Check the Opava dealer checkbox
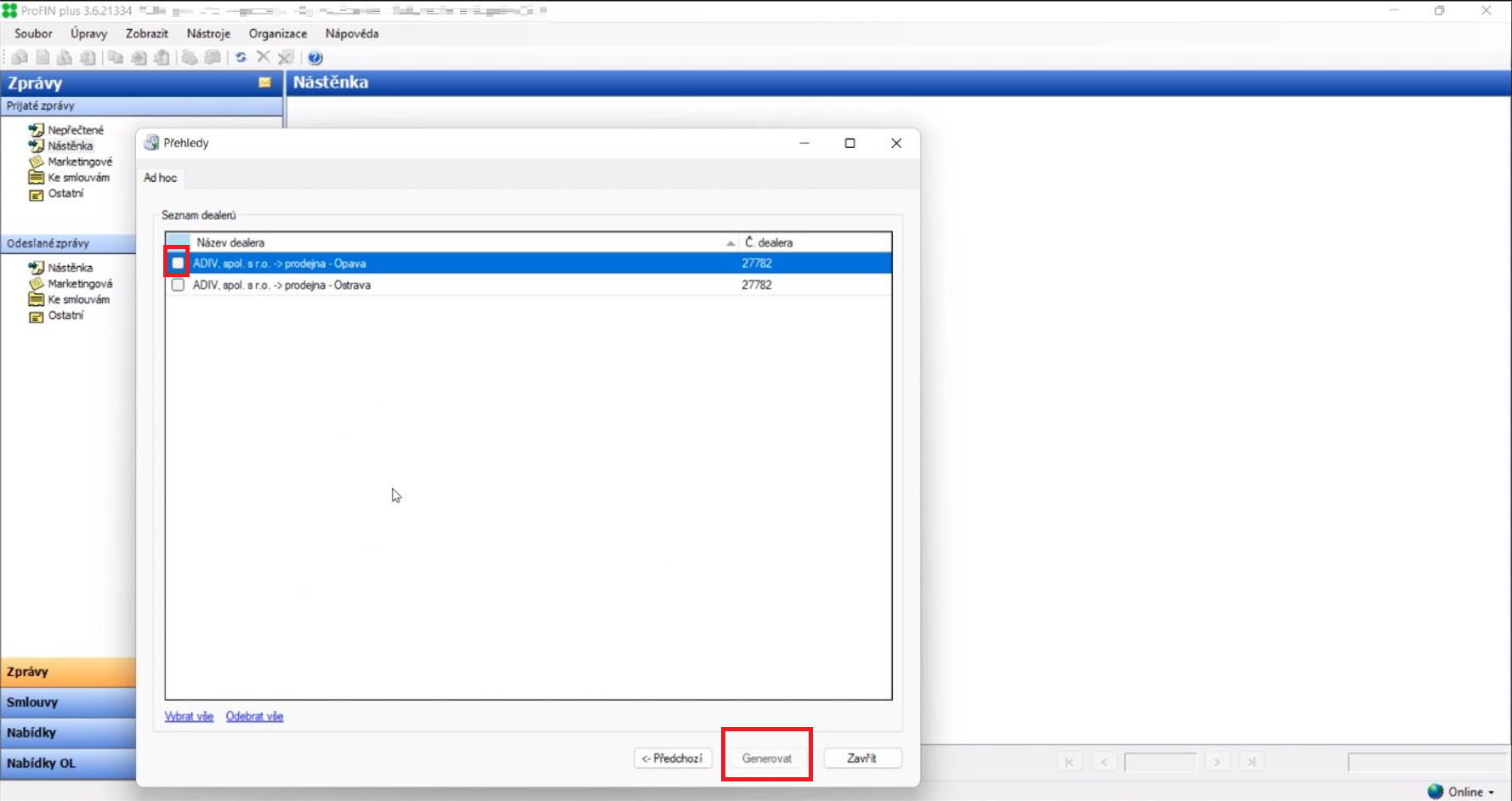 coord(178,264)
